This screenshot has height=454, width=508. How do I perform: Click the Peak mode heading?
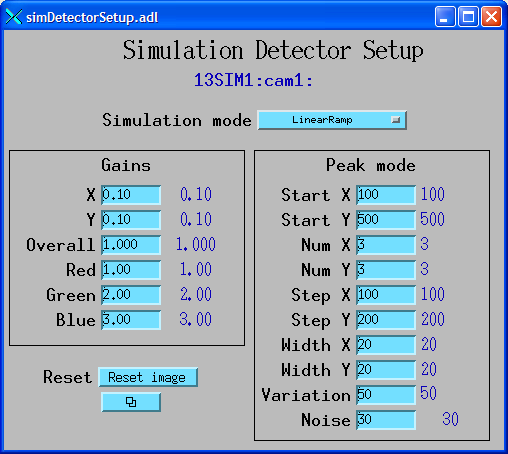[371, 165]
